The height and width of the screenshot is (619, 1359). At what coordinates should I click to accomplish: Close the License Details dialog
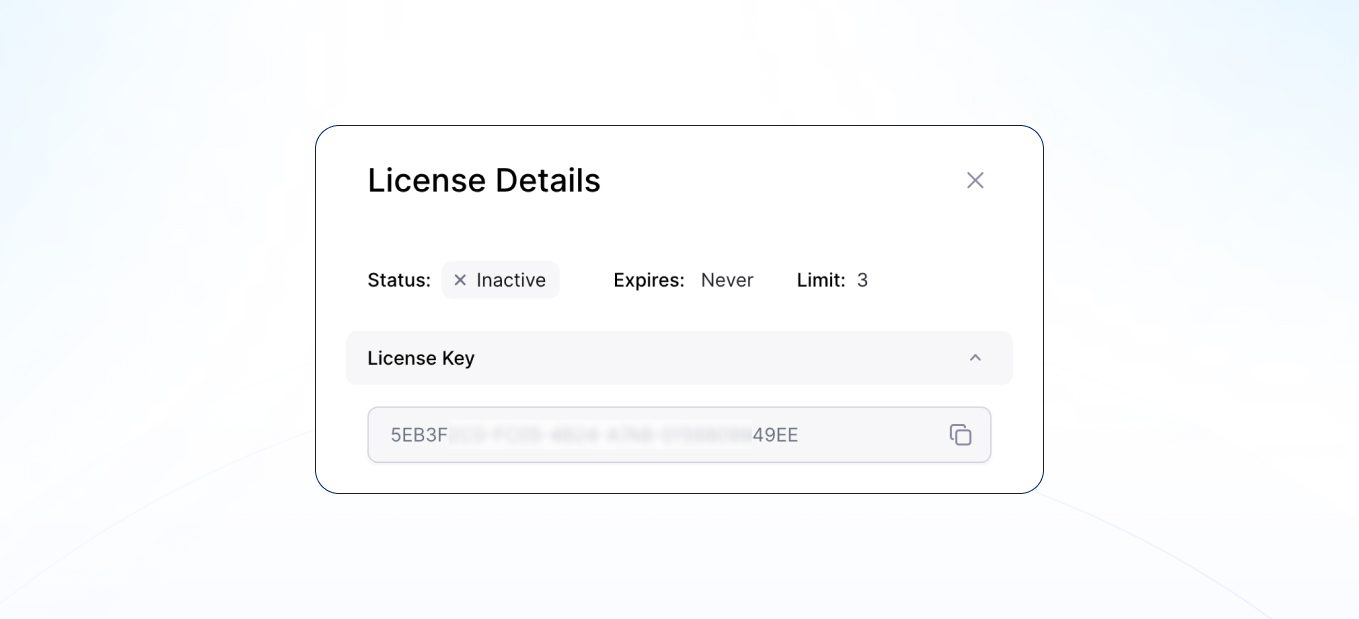pos(975,180)
